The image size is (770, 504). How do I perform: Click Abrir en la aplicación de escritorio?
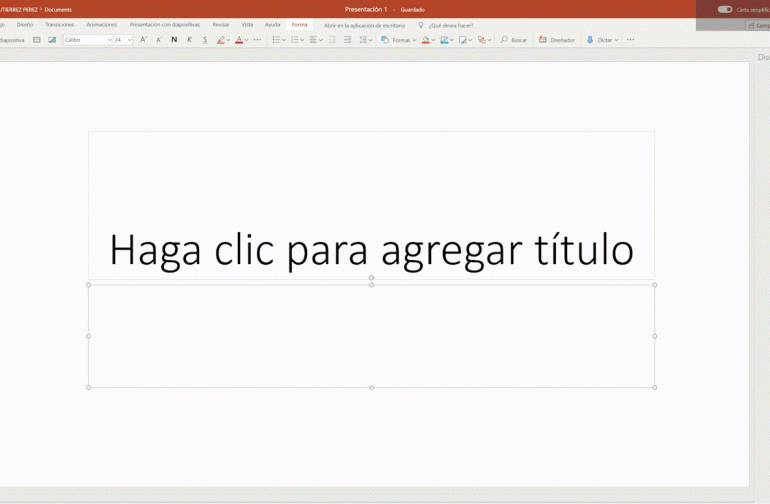(x=364, y=26)
